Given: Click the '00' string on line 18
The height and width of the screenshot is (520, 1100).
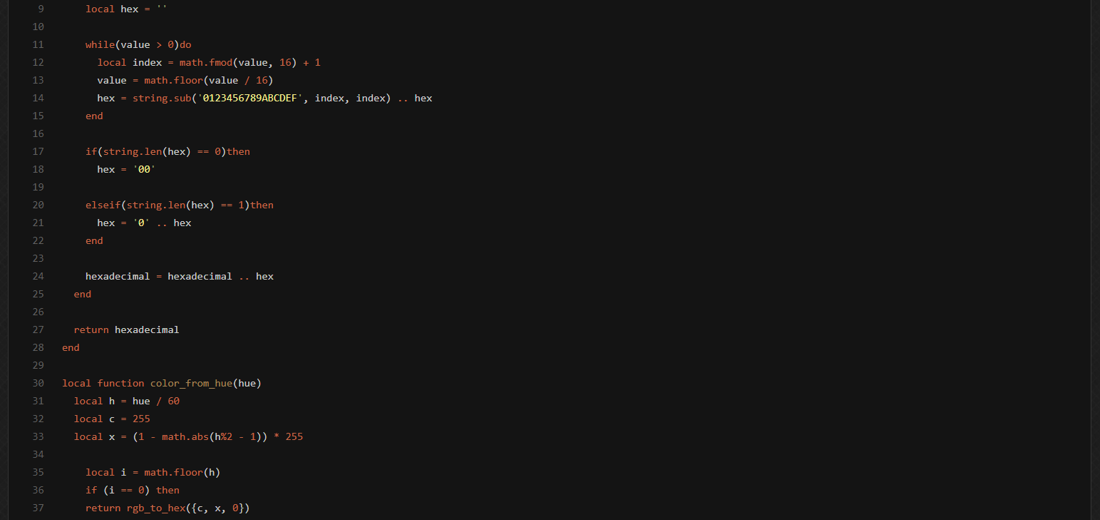Looking at the screenshot, I should [144, 170].
